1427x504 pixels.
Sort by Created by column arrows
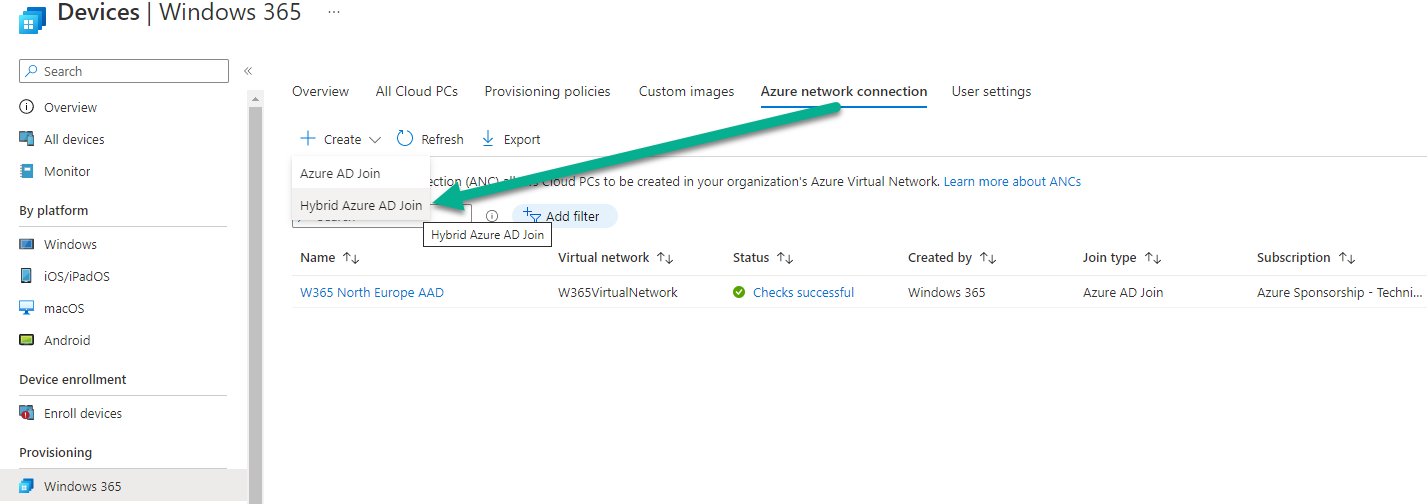point(988,258)
